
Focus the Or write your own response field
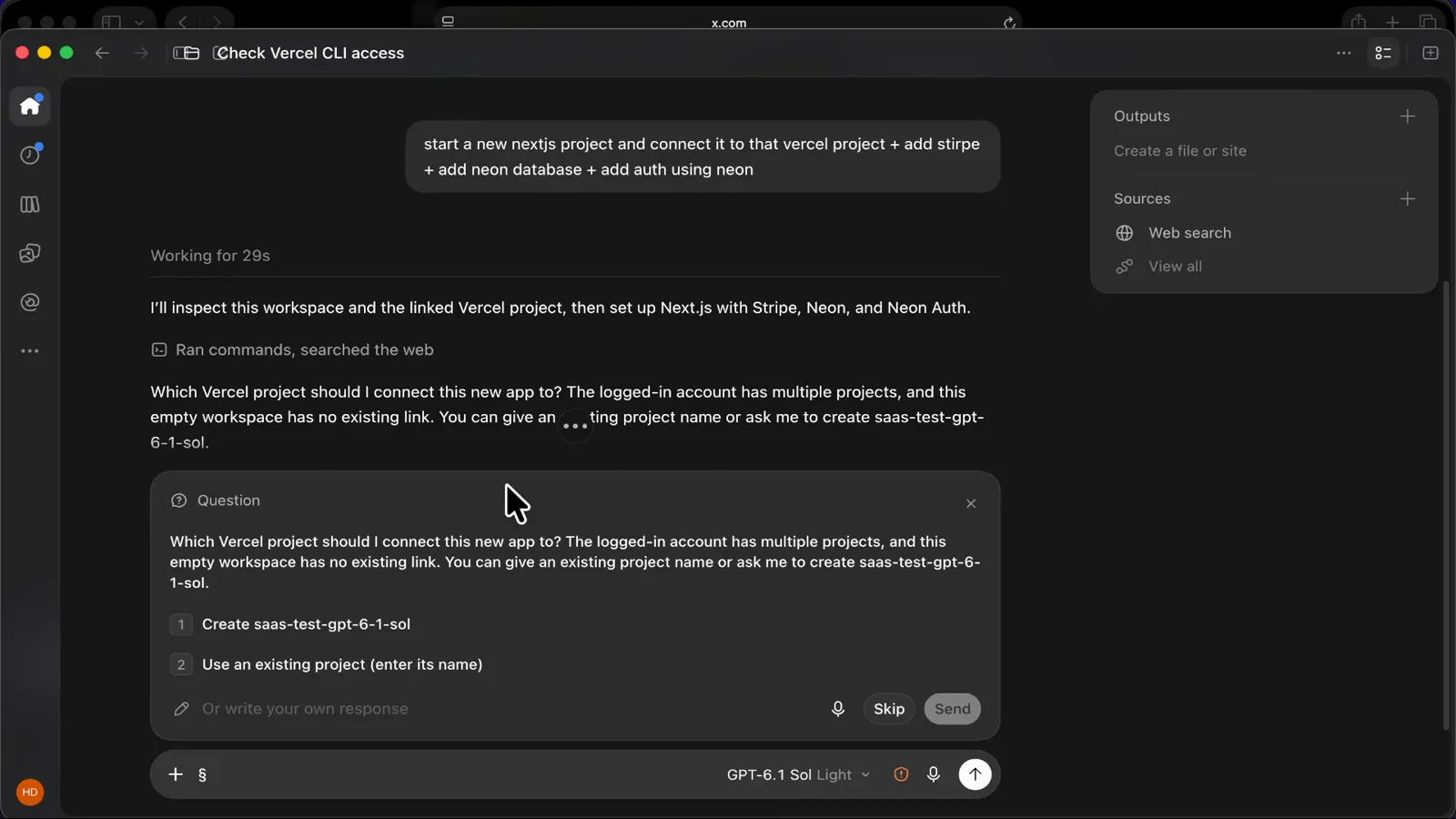(496, 709)
